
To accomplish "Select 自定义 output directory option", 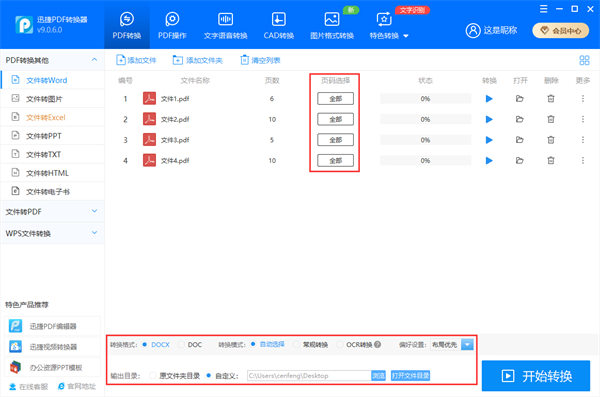I will tap(222, 376).
